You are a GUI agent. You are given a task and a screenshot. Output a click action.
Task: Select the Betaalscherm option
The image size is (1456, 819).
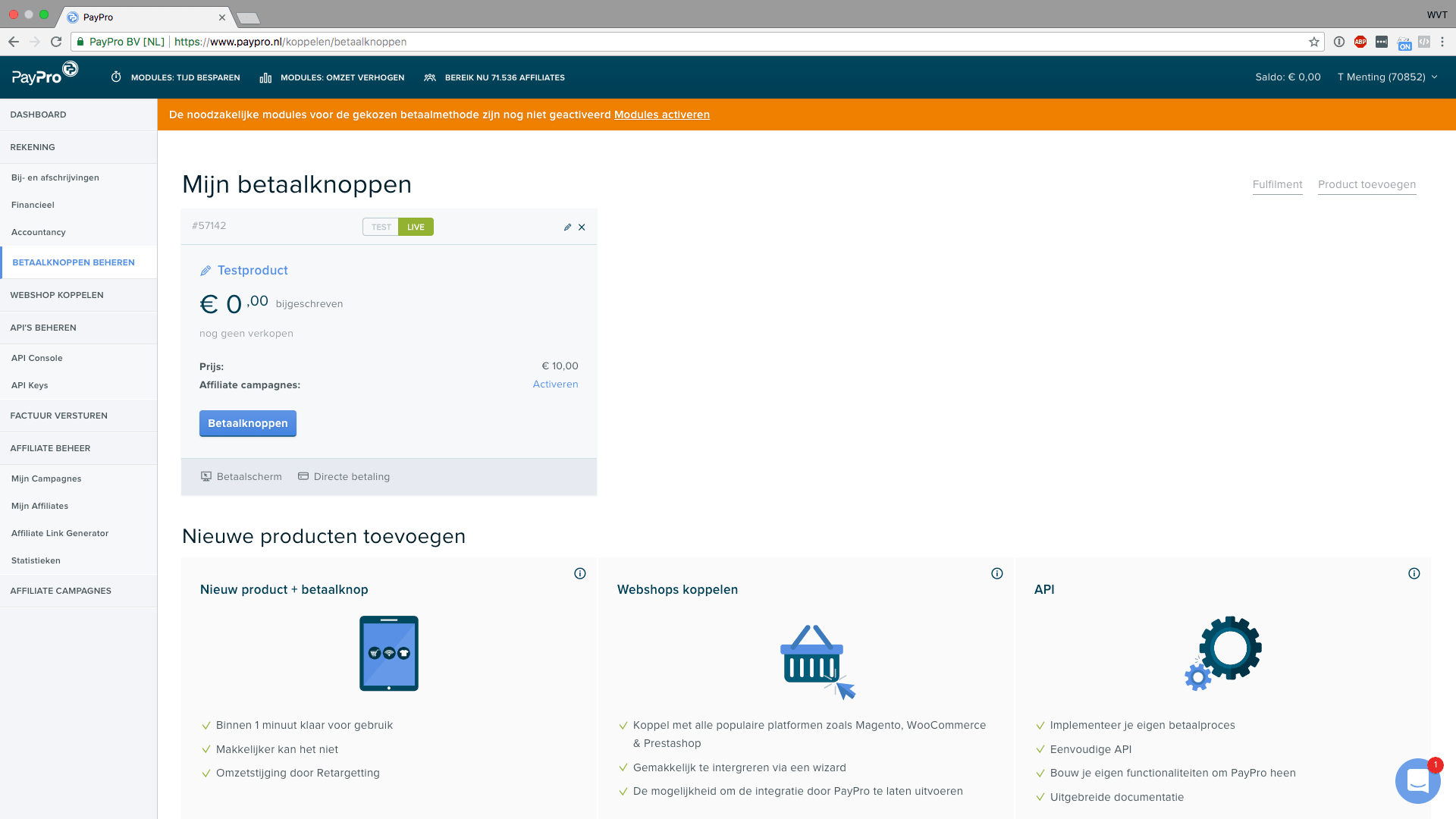point(241,477)
